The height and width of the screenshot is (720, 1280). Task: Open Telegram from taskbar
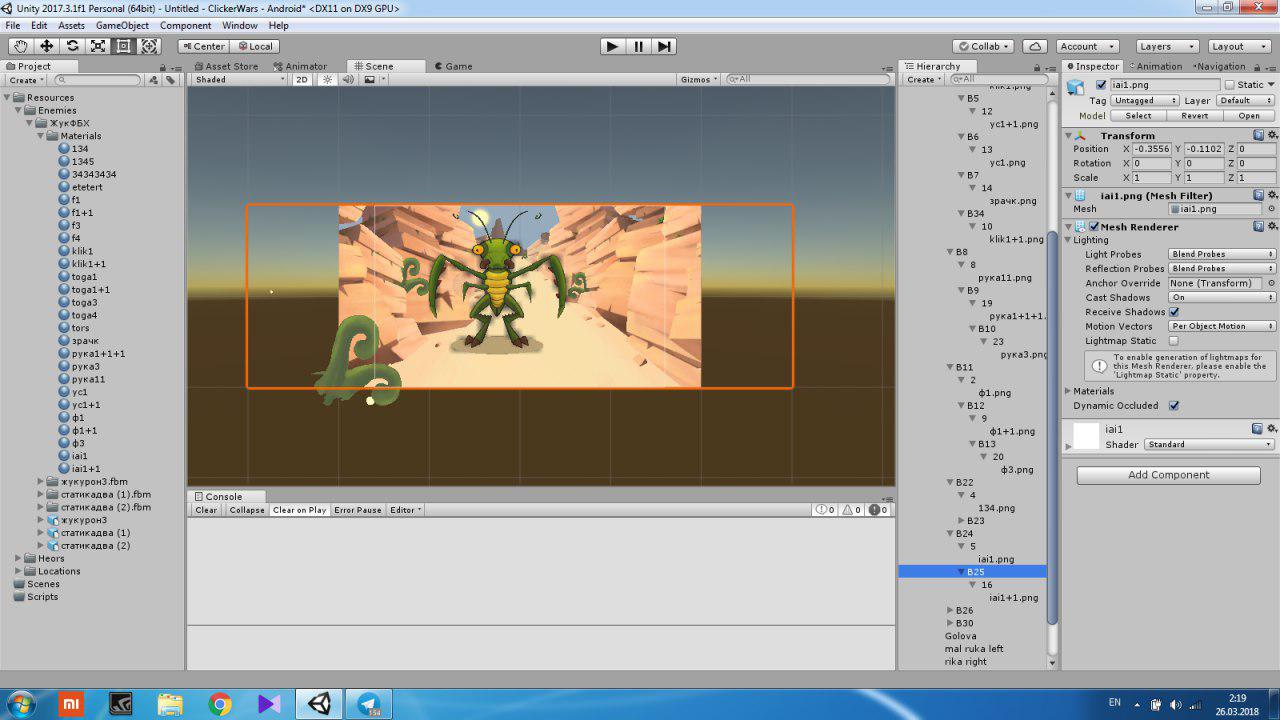point(369,704)
